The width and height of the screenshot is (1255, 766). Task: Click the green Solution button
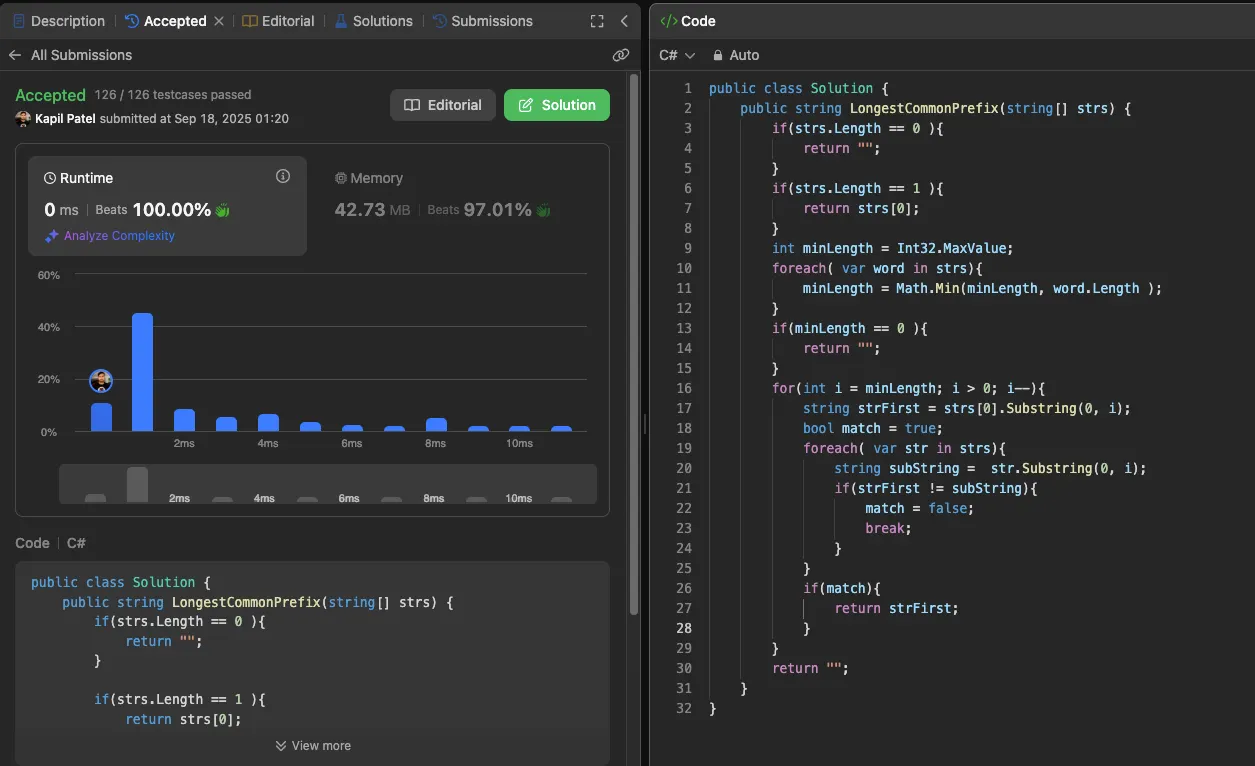coord(556,104)
